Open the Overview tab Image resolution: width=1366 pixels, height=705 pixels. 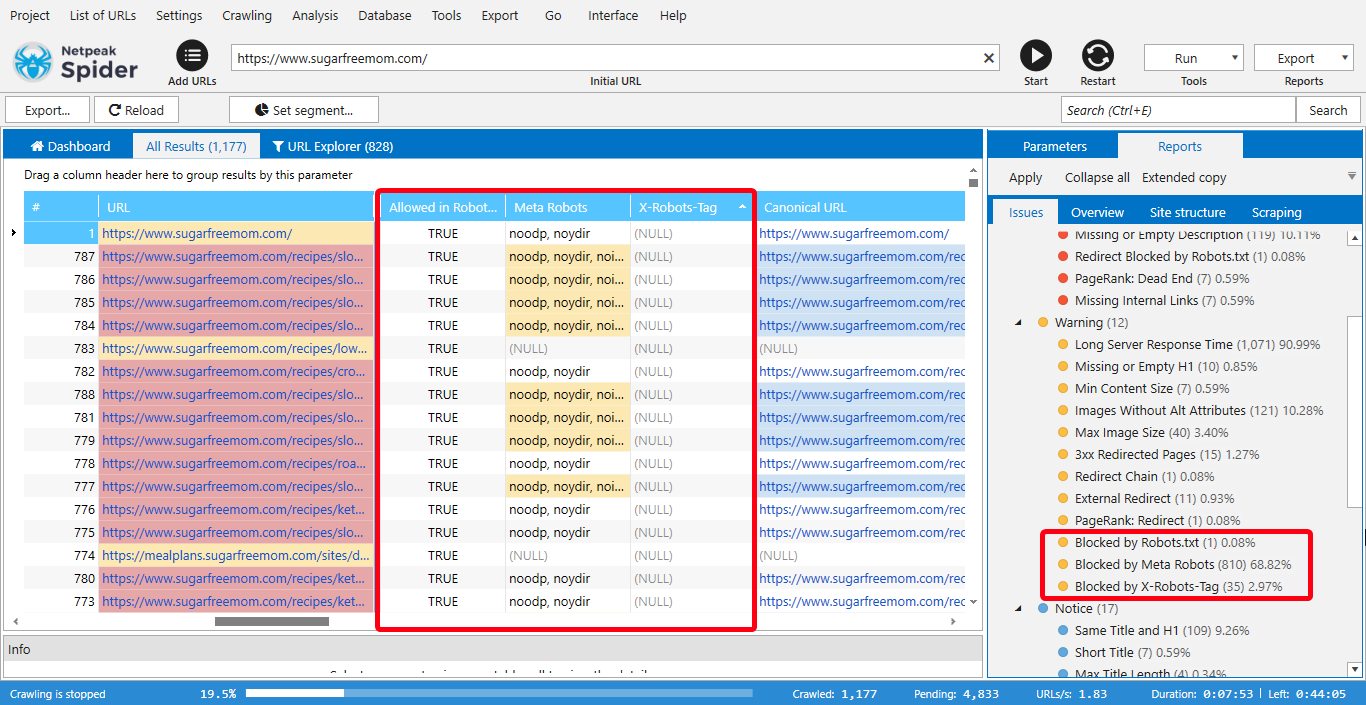tap(1097, 212)
